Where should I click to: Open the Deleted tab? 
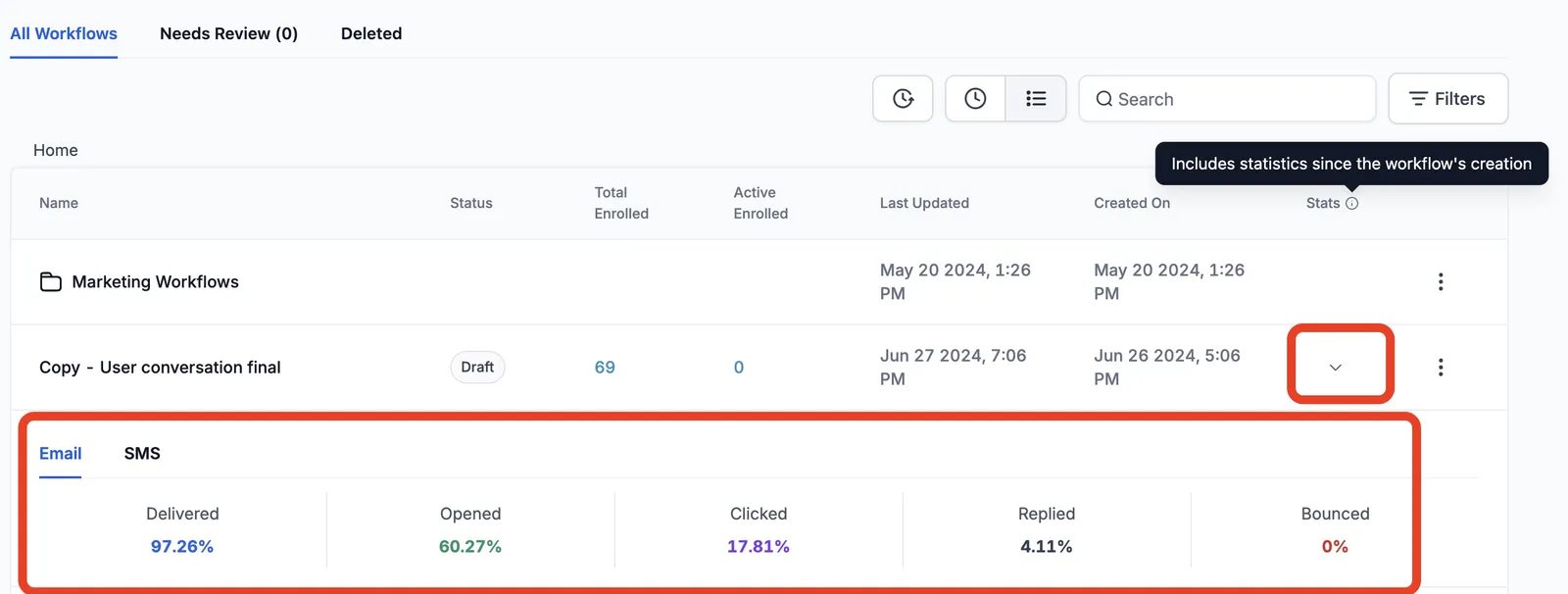[371, 33]
